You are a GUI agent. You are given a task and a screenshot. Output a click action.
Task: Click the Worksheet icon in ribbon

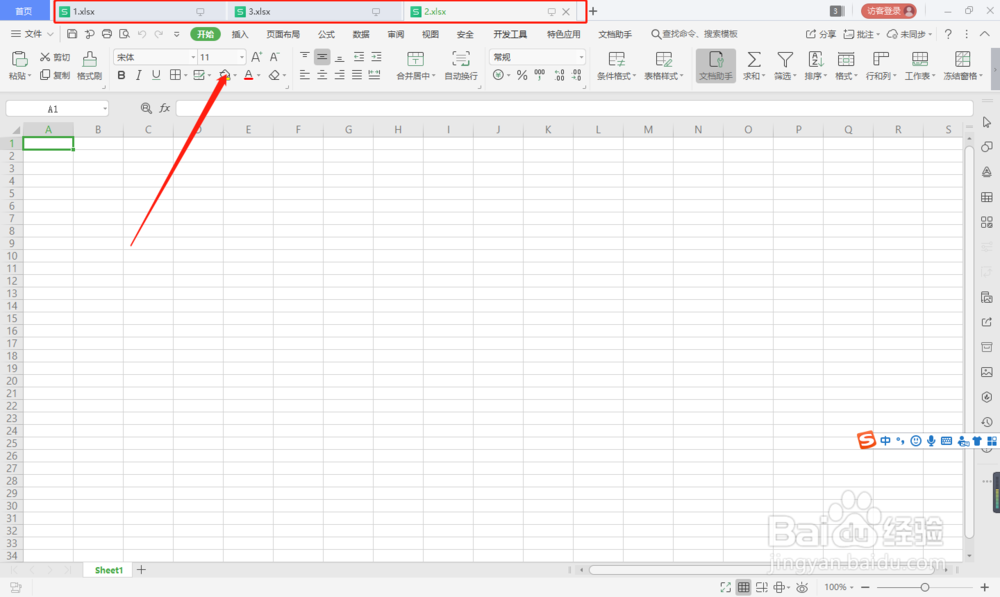pos(920,59)
